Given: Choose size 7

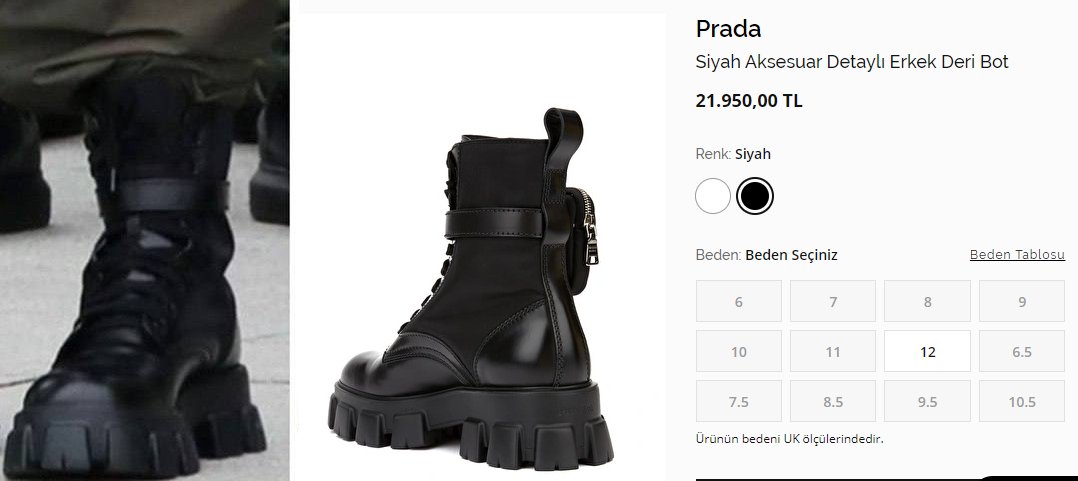Looking at the screenshot, I should [832, 301].
